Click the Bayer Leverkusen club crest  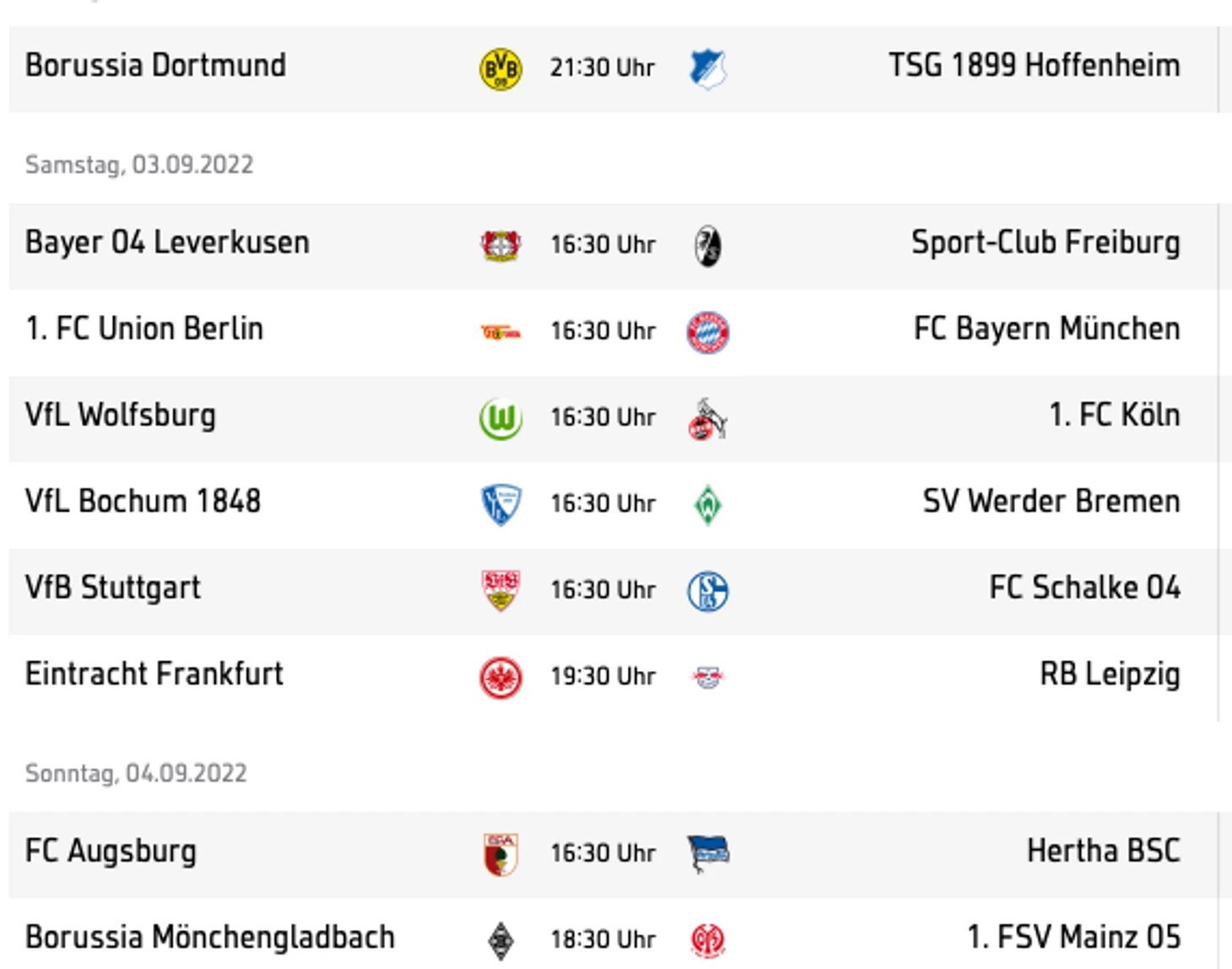click(500, 246)
